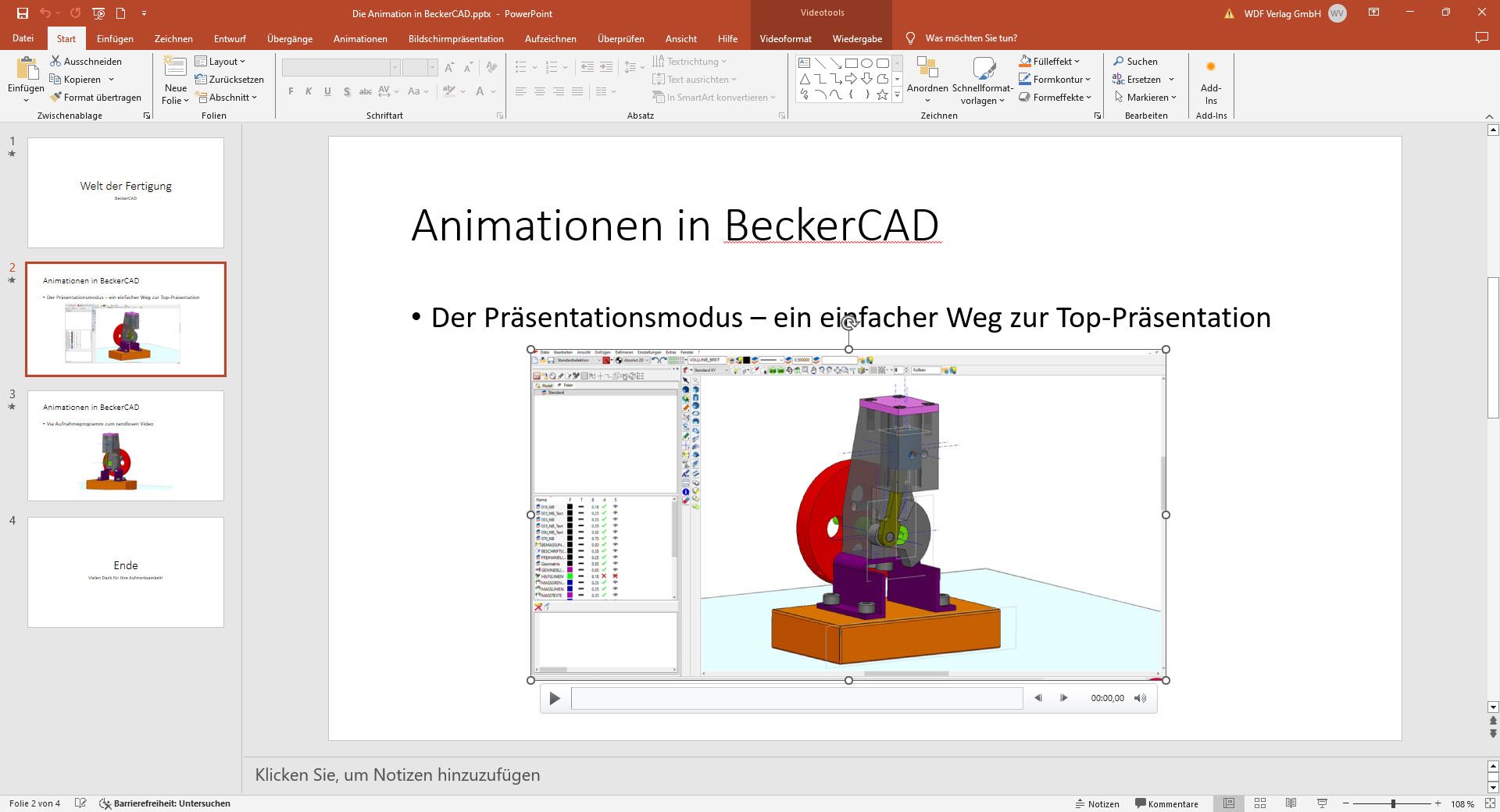This screenshot has width=1500, height=812.
Task: Click Suchen magnifier to find text
Action: [1135, 61]
